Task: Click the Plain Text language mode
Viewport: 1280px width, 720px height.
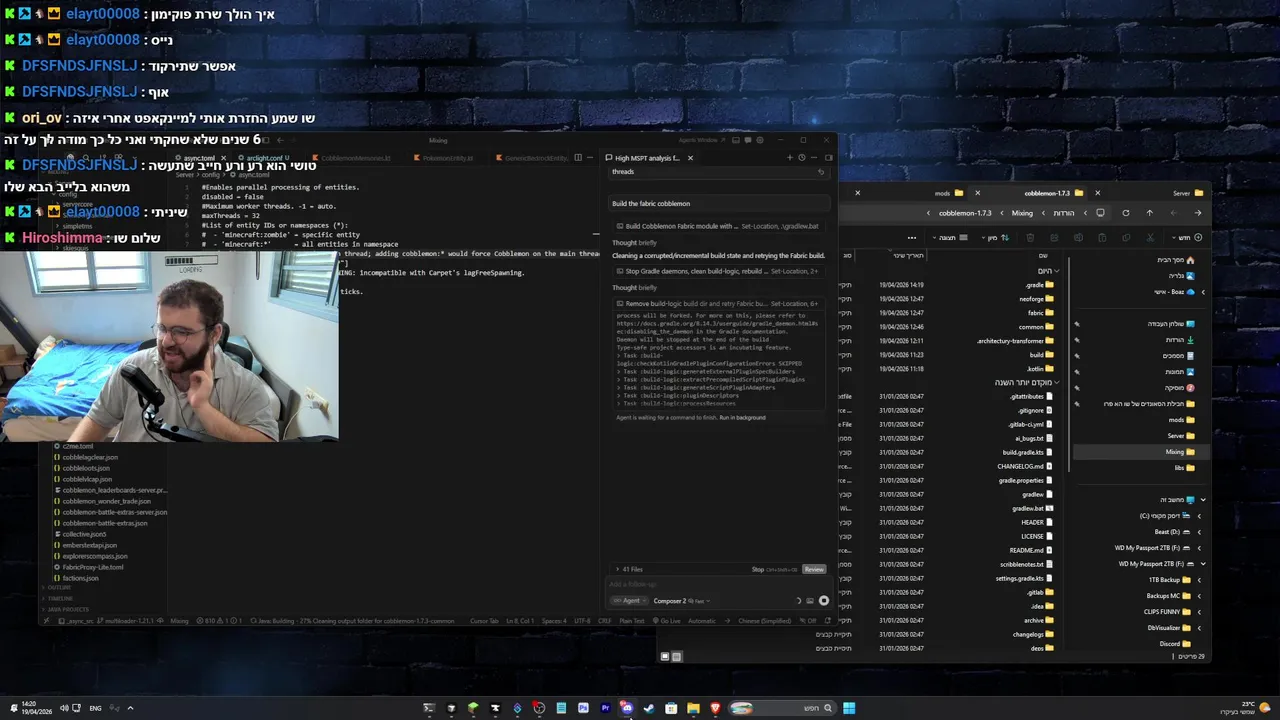Action: [x=632, y=621]
